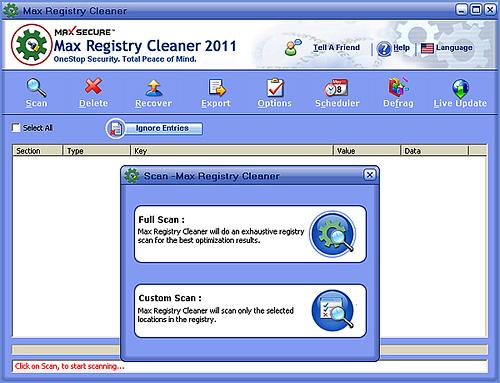Launch the Defrag cubes icon
This screenshot has height=383, width=500.
[398, 87]
